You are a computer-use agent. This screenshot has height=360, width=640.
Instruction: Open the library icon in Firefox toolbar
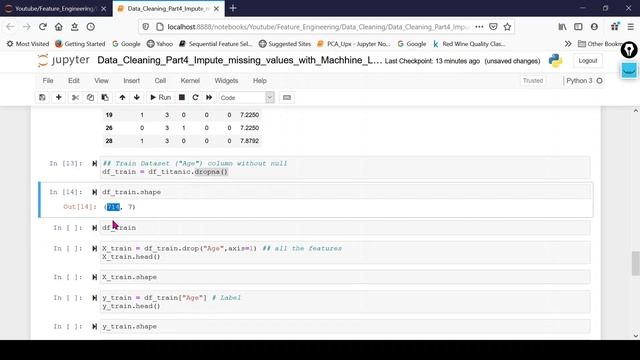click(562, 27)
